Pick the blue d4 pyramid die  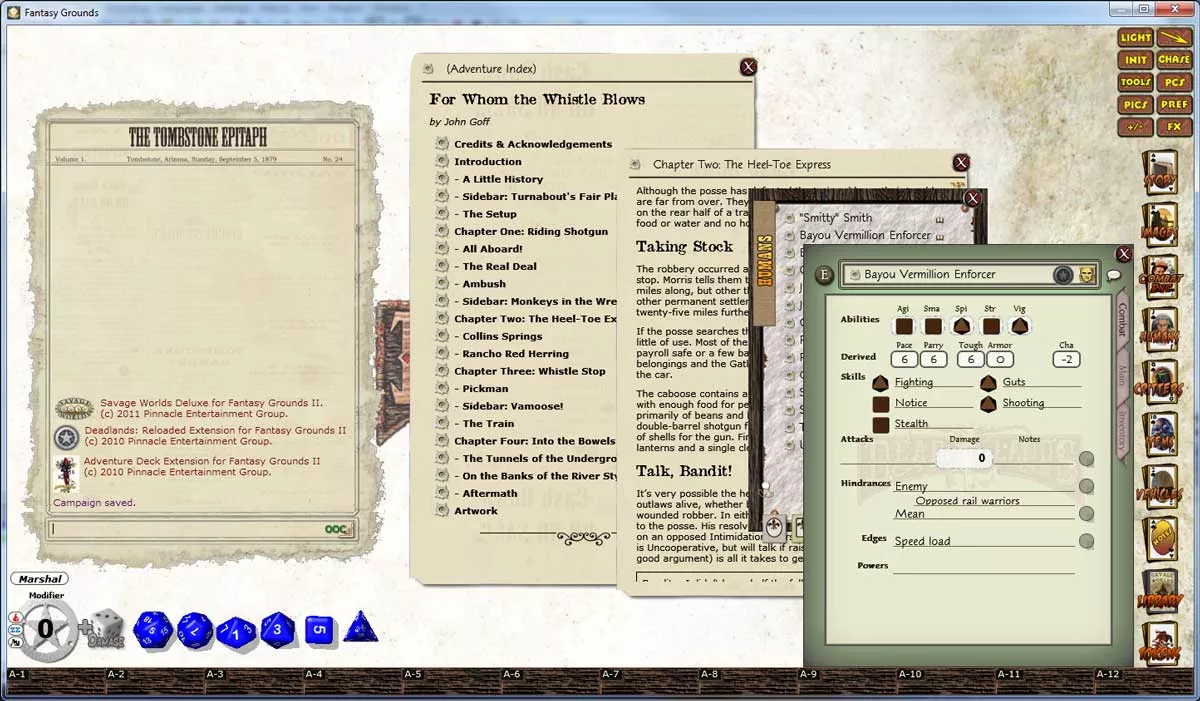(x=360, y=628)
